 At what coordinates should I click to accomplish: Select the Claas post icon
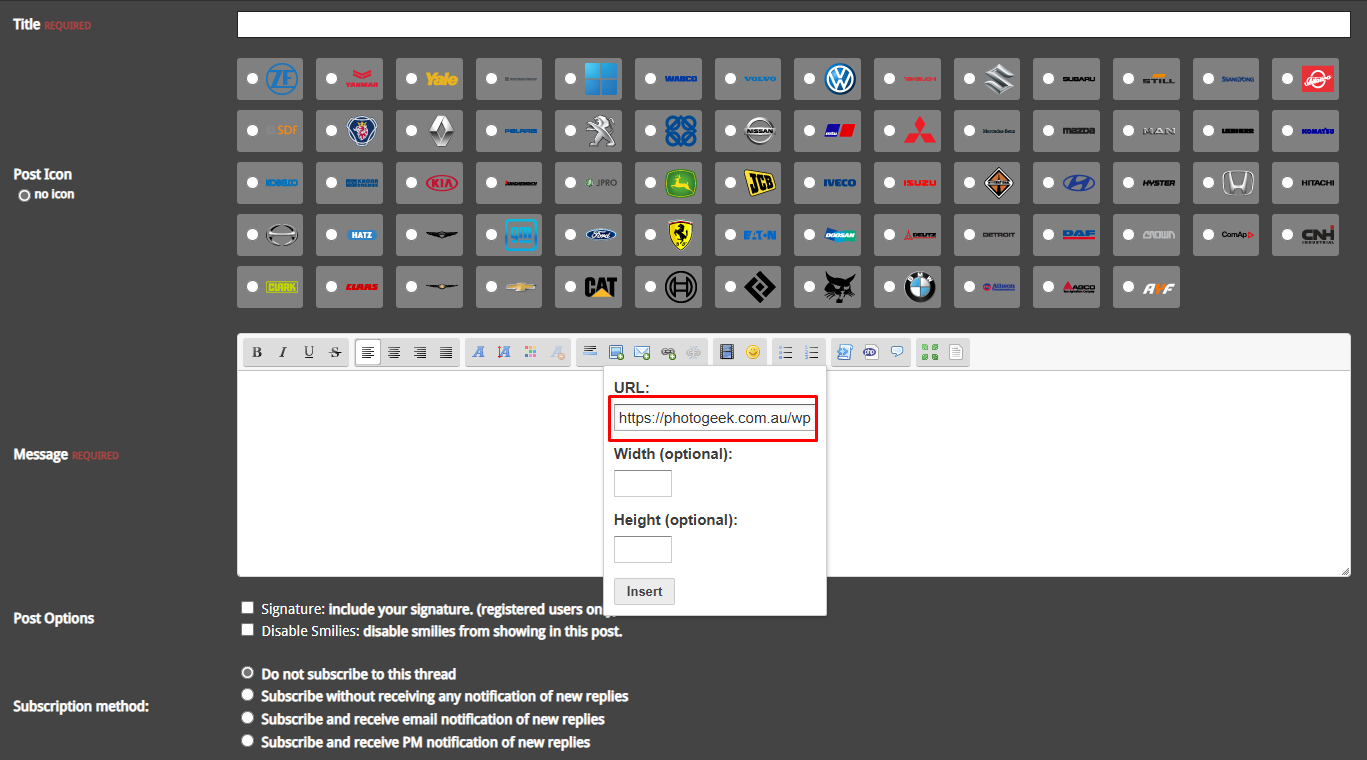click(x=332, y=287)
